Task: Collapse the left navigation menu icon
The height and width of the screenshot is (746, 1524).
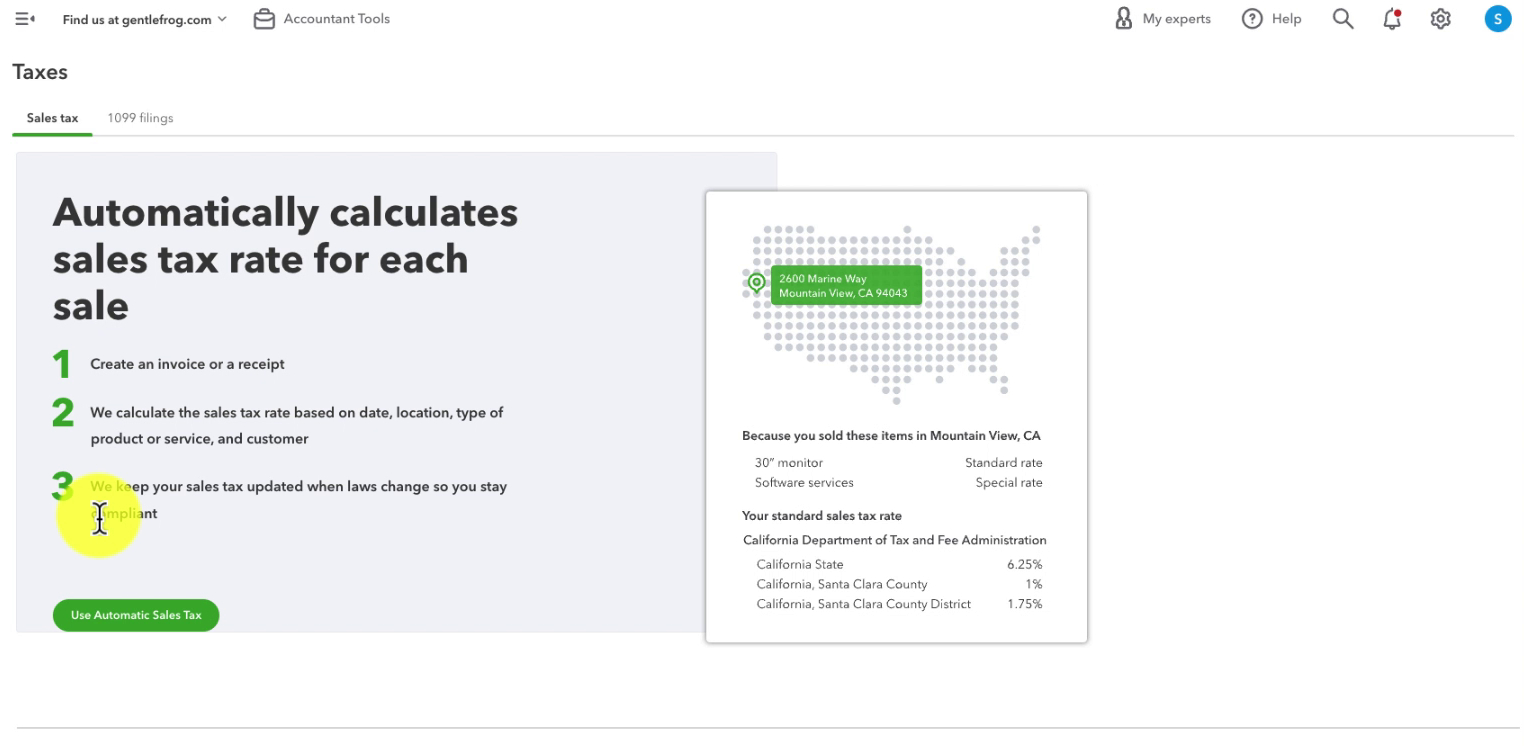Action: click(25, 19)
